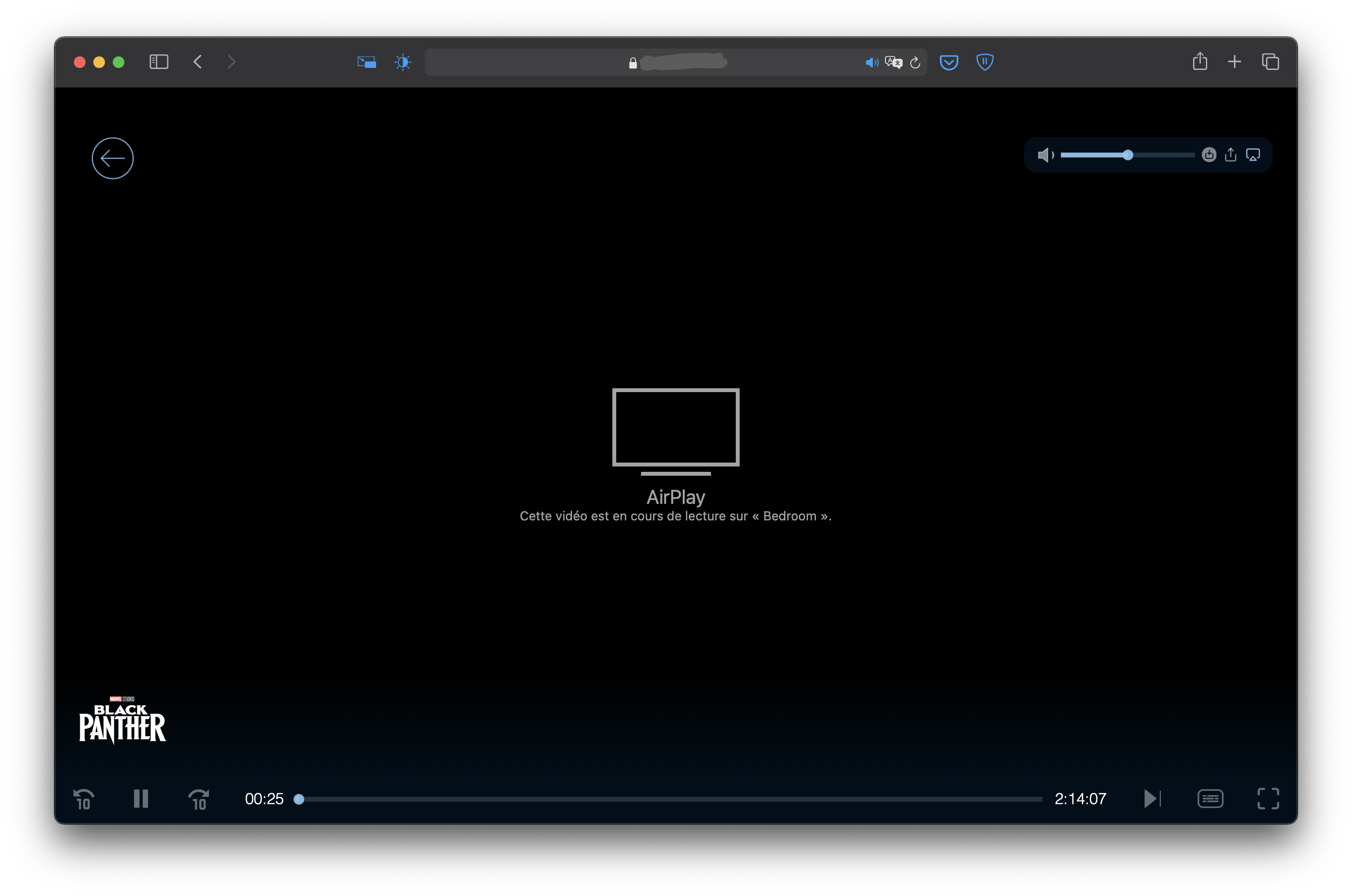Click the player share icon
1352x896 pixels.
coord(1231,155)
